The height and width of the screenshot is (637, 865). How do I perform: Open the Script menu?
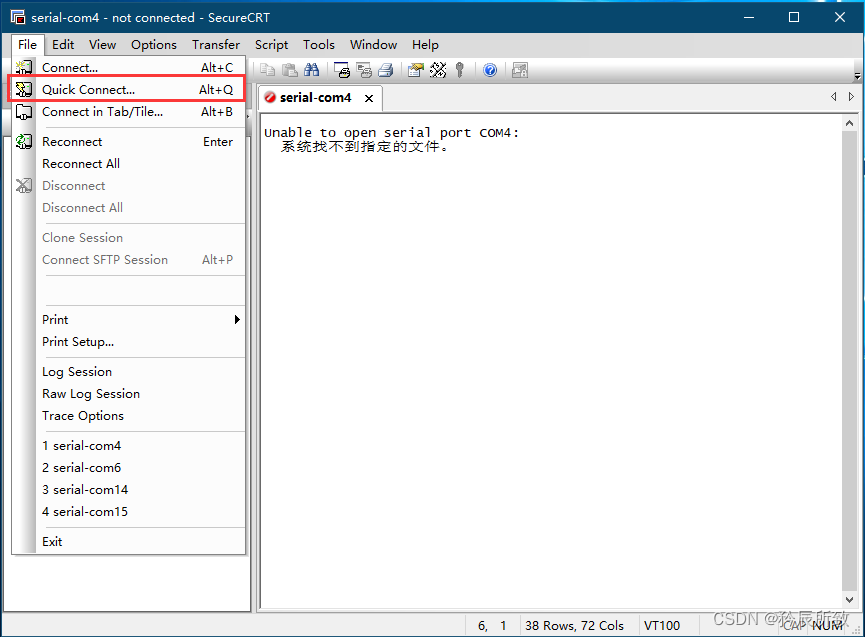click(271, 45)
